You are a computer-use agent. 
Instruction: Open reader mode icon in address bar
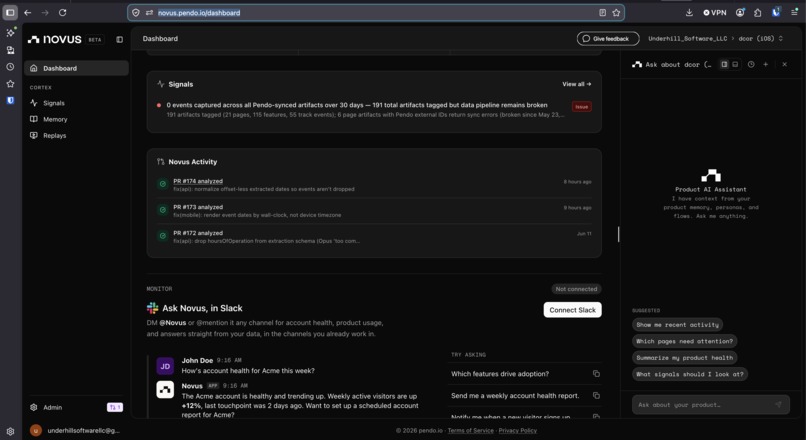(602, 13)
